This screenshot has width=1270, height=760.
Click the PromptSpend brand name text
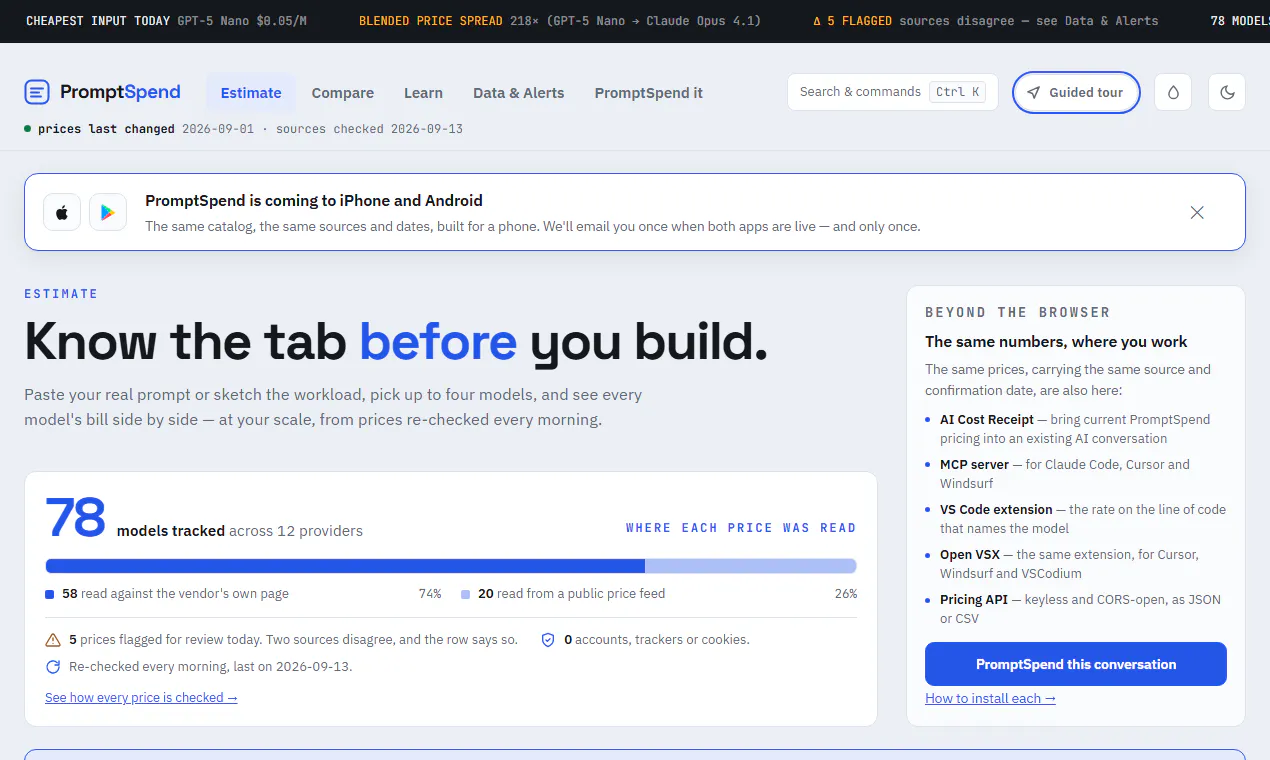tap(120, 92)
